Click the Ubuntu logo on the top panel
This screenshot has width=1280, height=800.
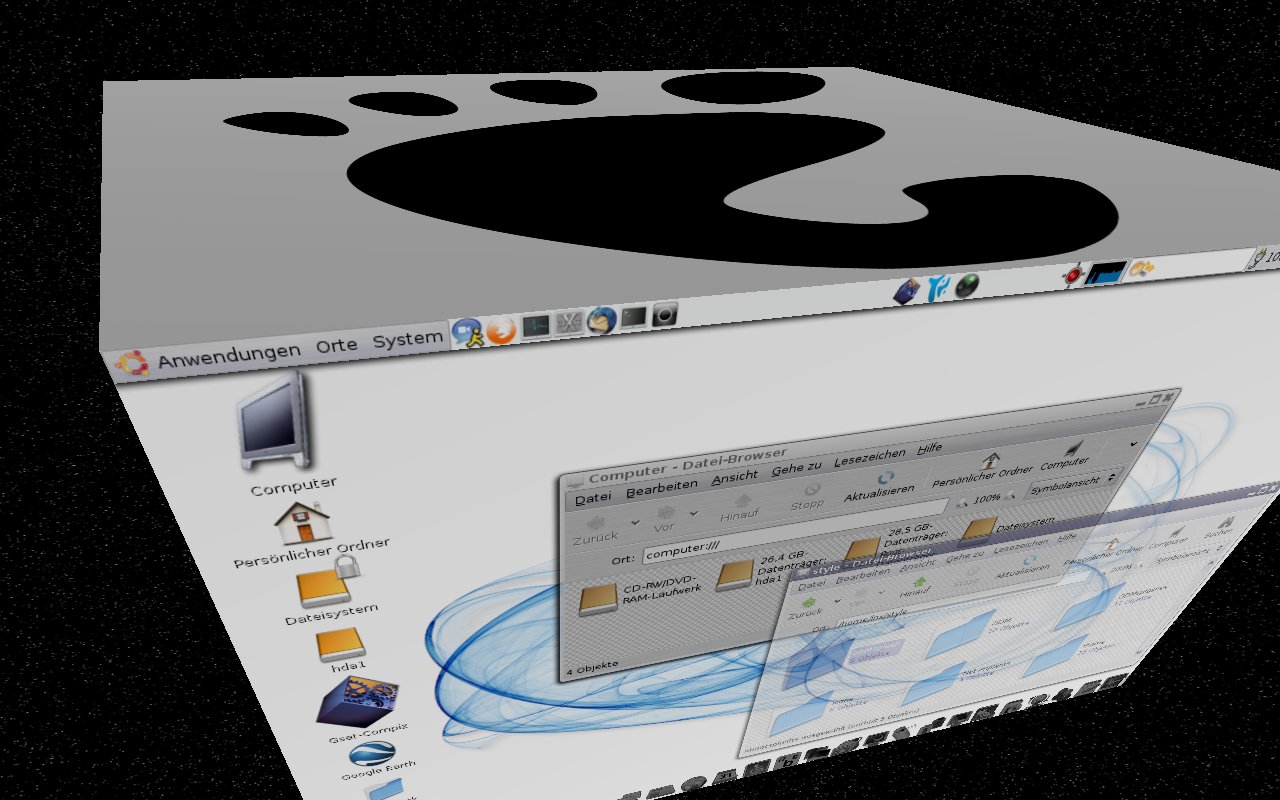pos(132,362)
